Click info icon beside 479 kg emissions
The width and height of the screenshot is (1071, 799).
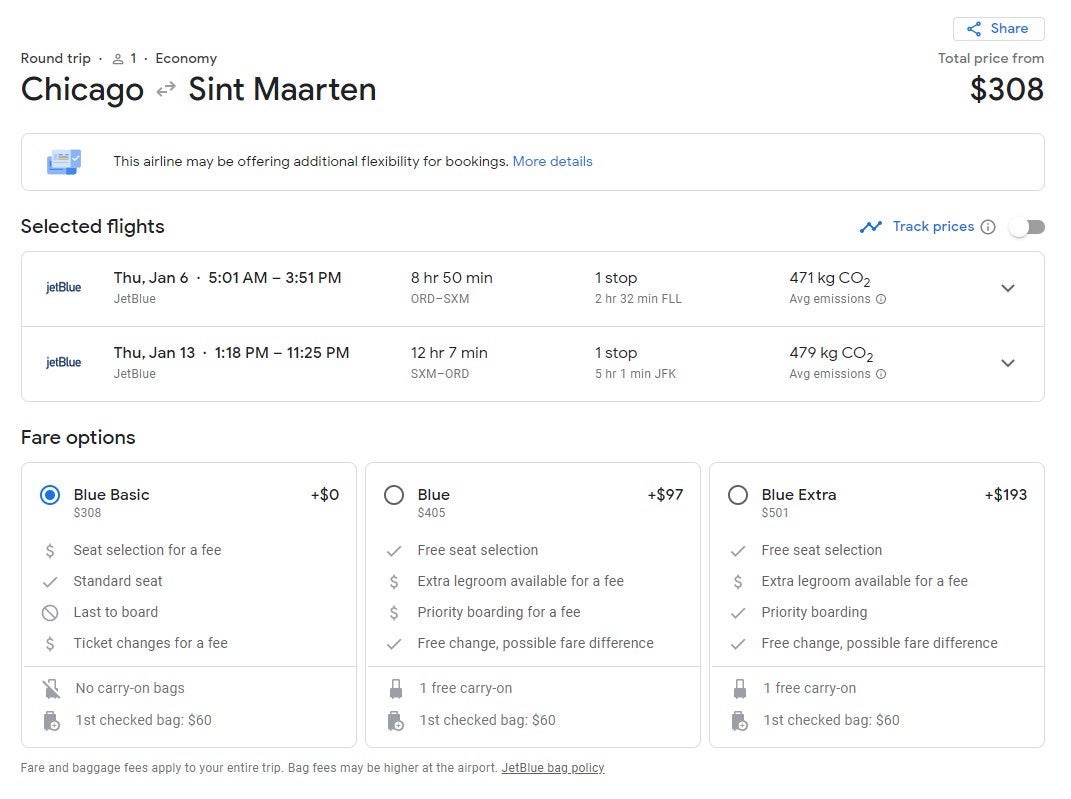tap(881, 374)
